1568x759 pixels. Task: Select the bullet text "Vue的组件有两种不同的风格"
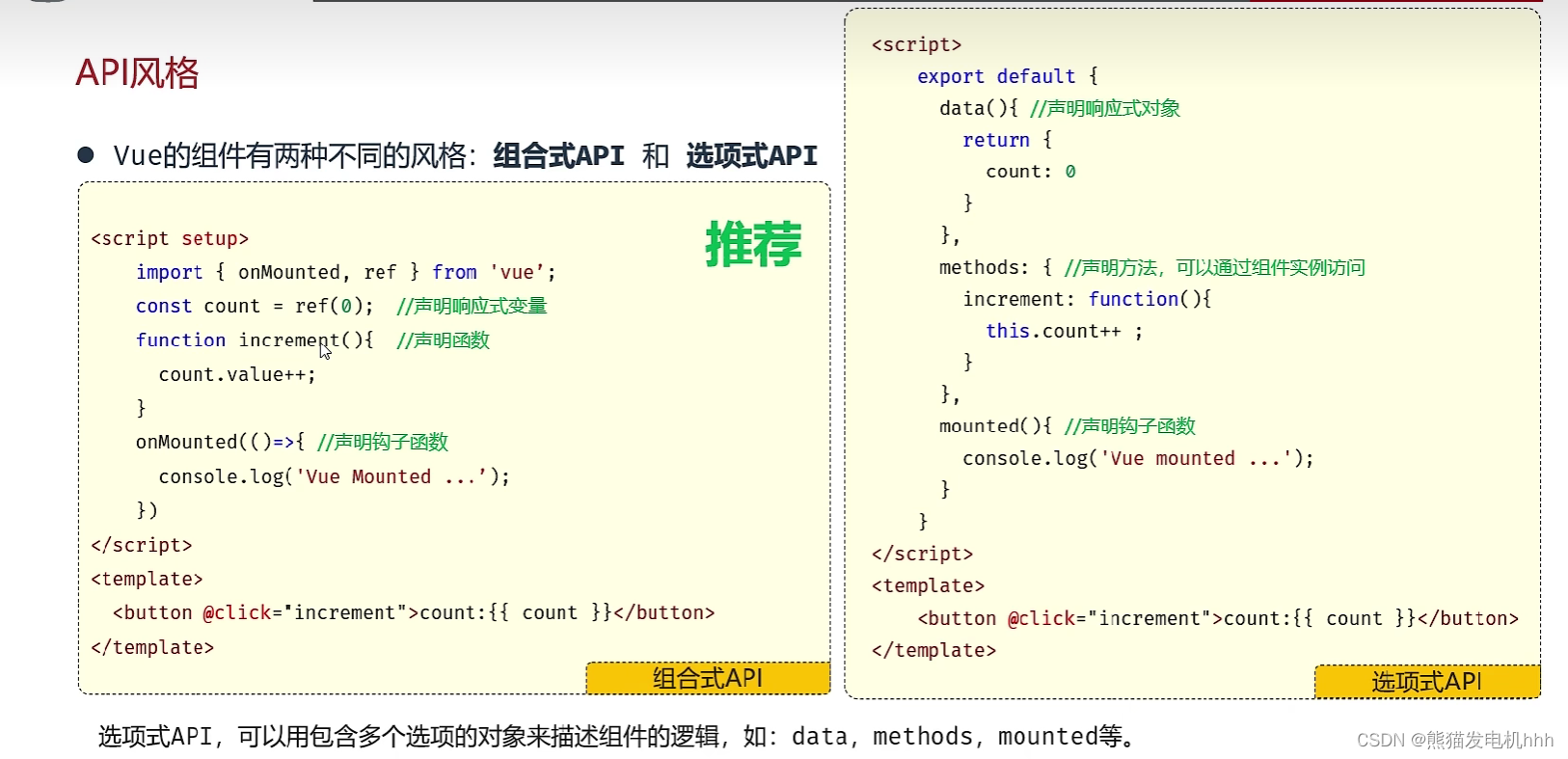(289, 155)
